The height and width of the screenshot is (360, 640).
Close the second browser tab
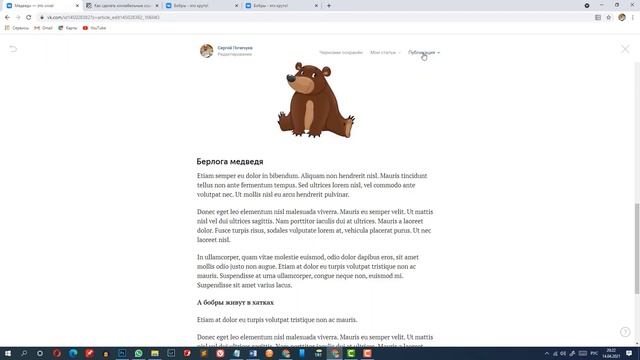157,6
